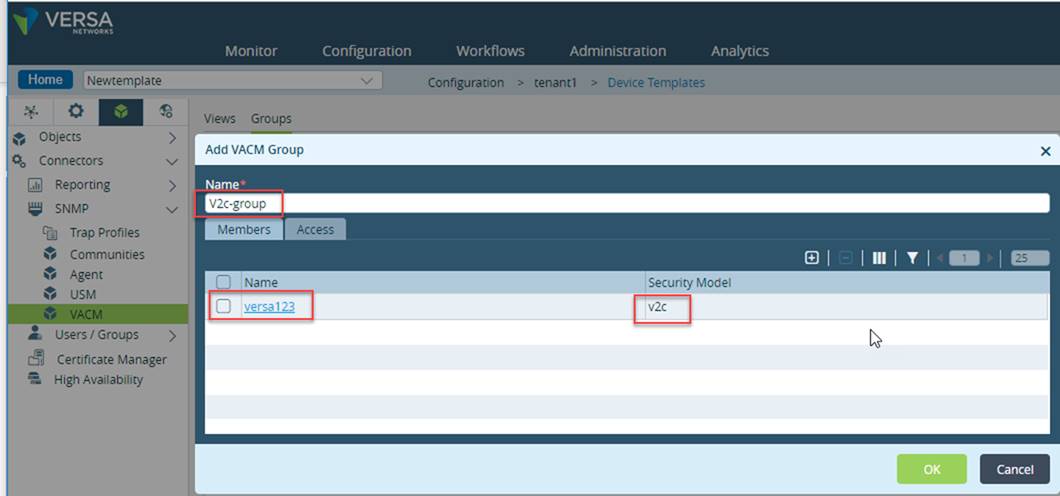Click the globe-gear icon in left toolbar
This screenshot has width=1060, height=496.
166,112
